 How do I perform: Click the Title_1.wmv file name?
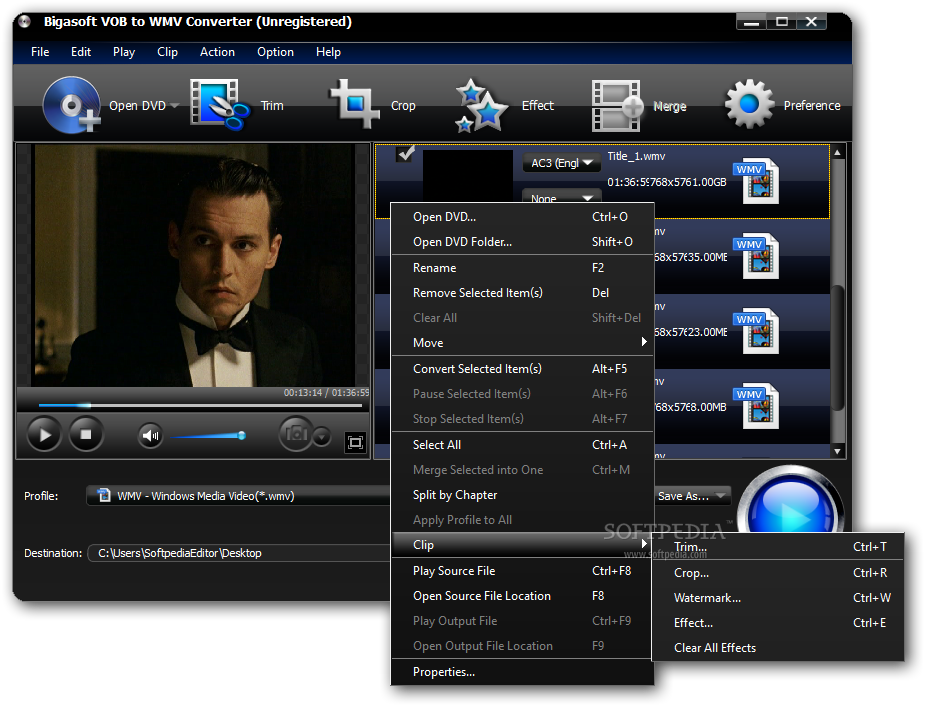click(636, 156)
